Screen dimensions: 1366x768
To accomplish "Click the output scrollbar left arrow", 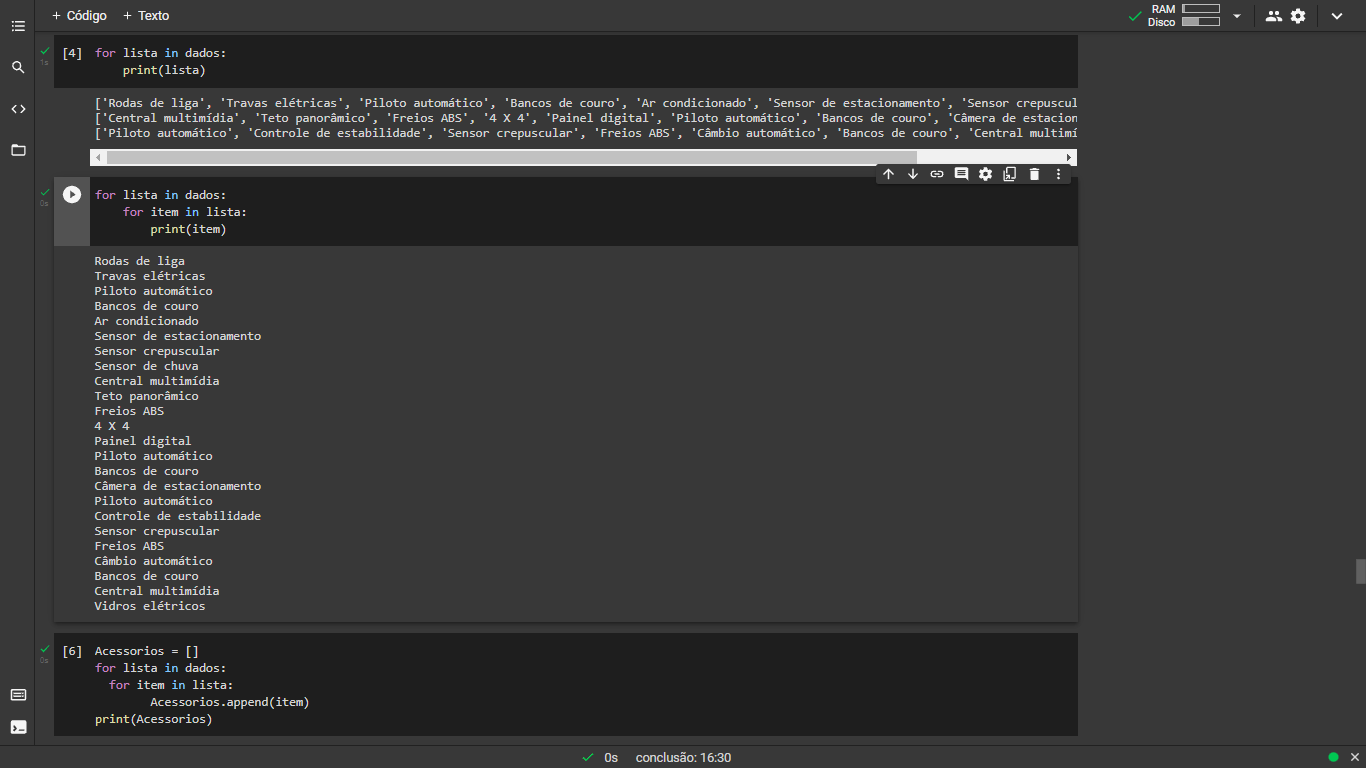I will point(97,157).
